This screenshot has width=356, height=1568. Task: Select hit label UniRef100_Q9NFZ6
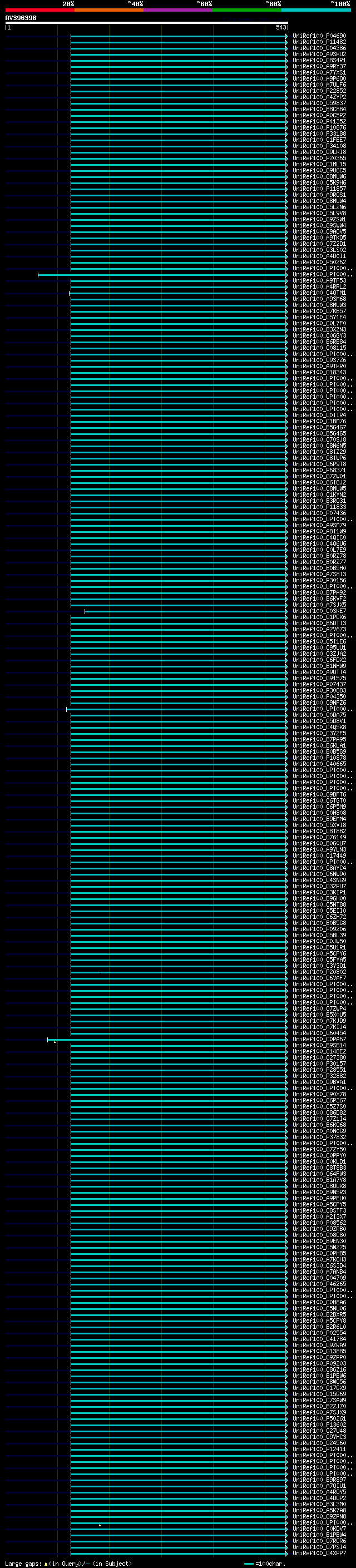319,703
